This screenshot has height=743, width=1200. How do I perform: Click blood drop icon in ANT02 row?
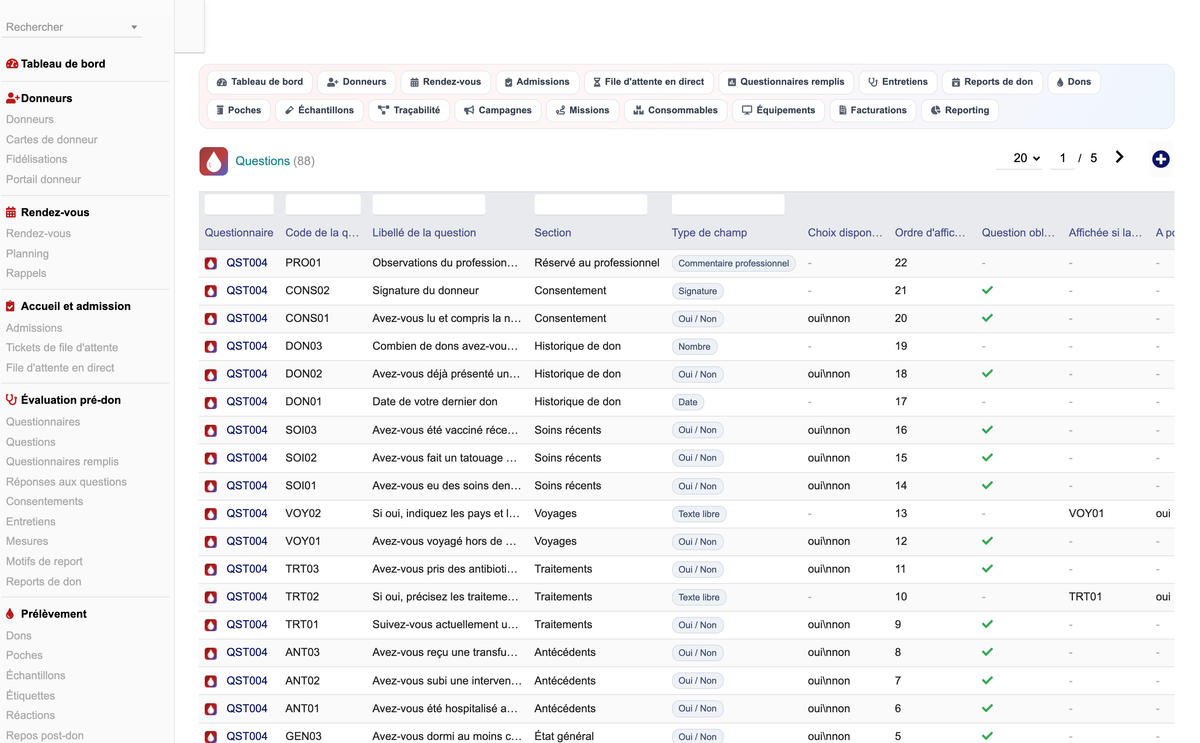tap(211, 681)
